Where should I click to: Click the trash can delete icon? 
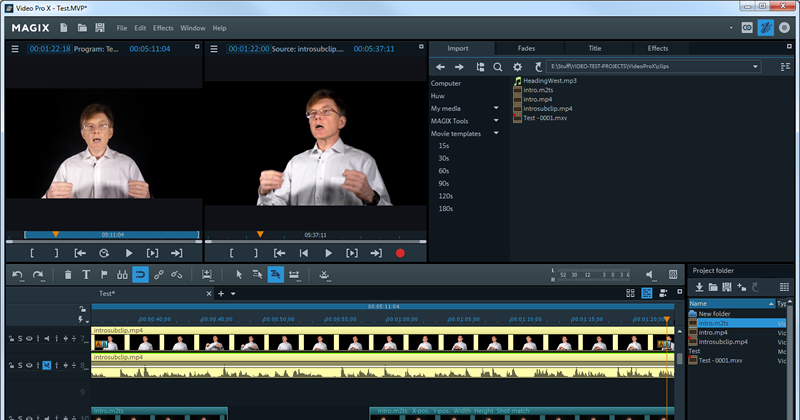[67, 274]
